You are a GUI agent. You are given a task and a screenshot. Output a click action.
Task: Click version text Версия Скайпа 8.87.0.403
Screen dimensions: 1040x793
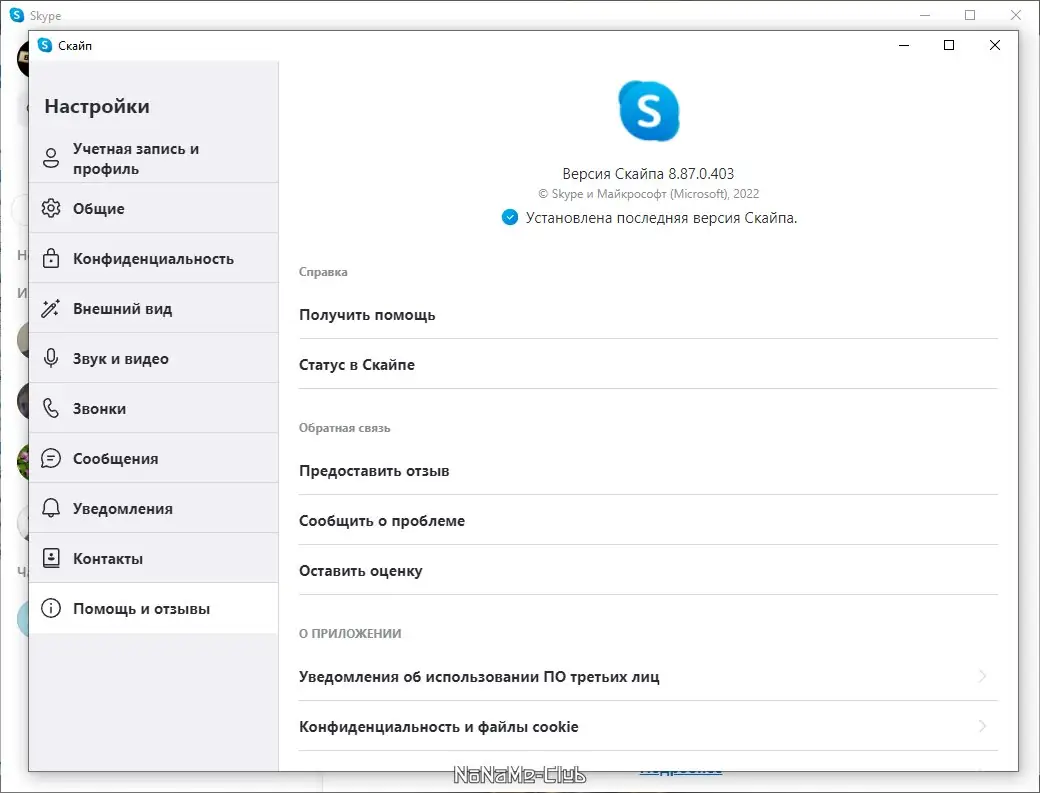[648, 174]
